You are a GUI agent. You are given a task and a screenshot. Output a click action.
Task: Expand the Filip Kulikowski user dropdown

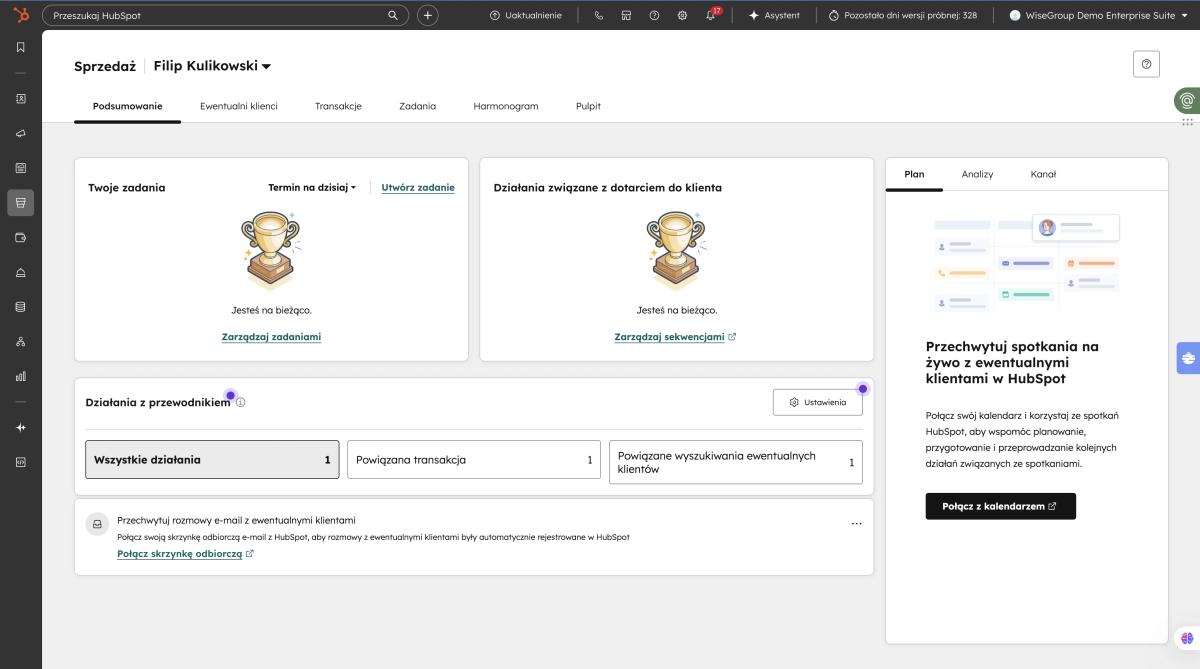pyautogui.click(x=212, y=66)
